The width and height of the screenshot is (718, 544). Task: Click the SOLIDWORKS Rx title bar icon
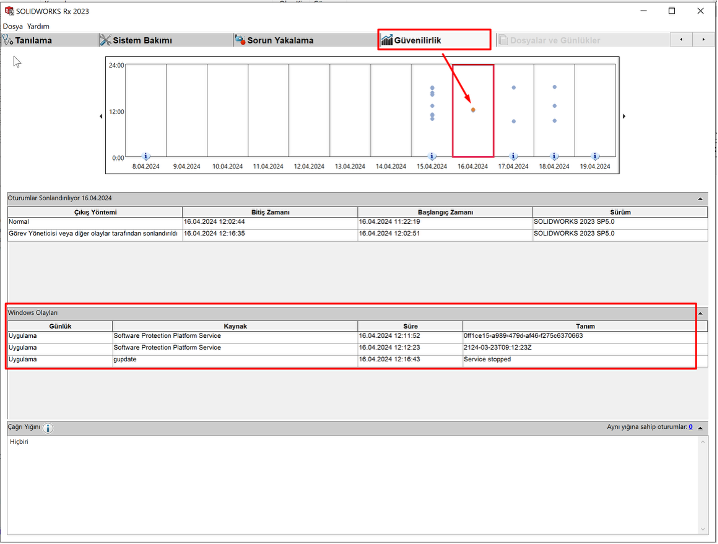[9, 11]
